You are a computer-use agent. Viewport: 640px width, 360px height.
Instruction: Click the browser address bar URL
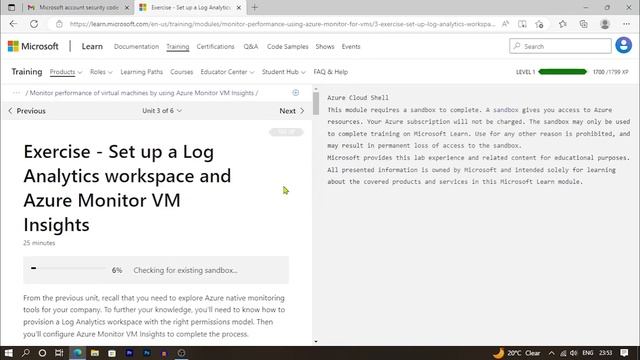click(x=282, y=24)
